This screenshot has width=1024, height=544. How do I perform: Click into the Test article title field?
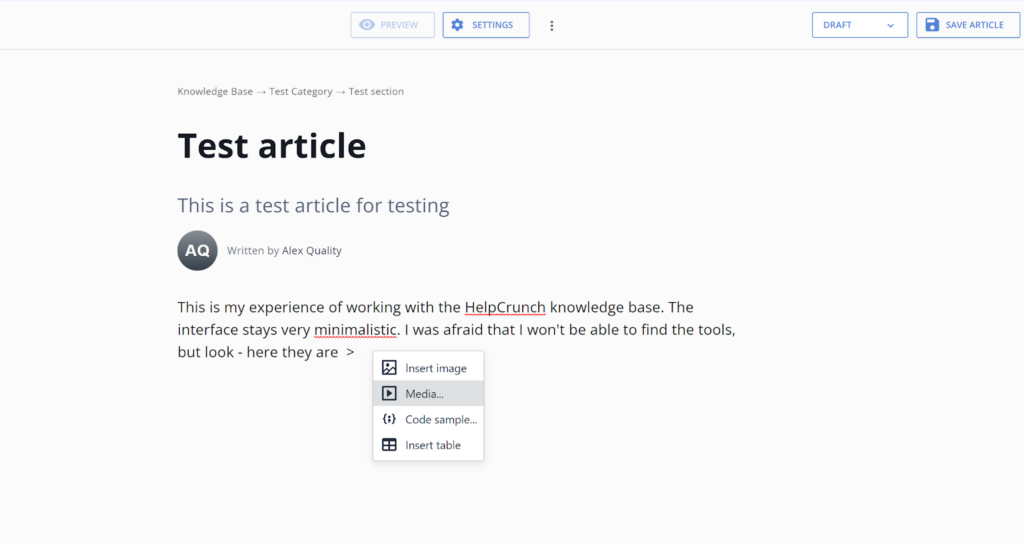[x=272, y=146]
